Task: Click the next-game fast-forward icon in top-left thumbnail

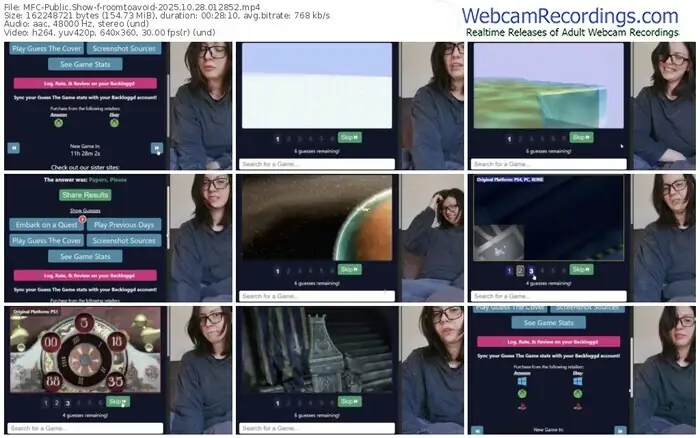Action: click(157, 147)
